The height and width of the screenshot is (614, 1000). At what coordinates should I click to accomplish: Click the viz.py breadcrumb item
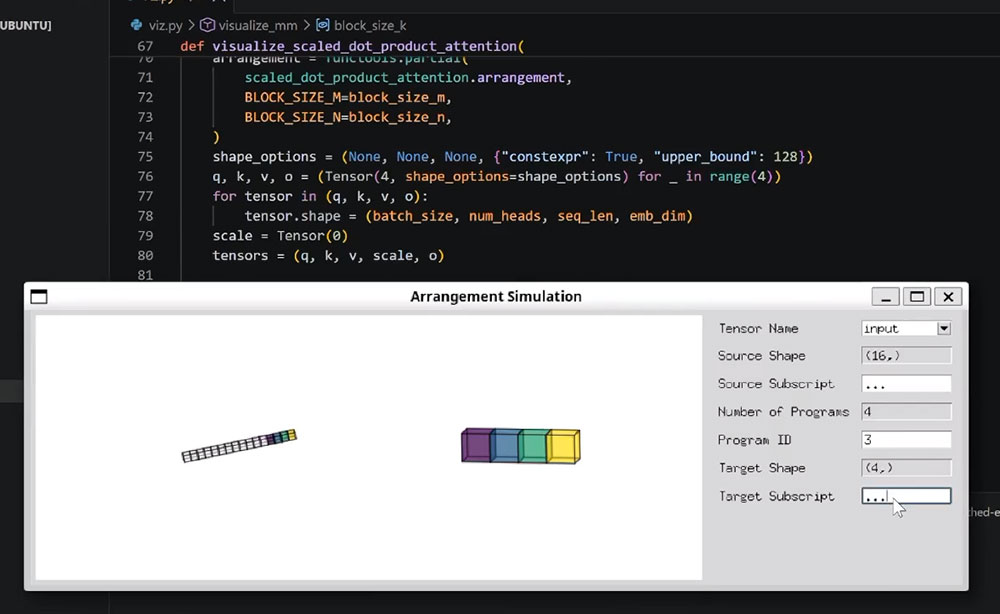coord(166,26)
